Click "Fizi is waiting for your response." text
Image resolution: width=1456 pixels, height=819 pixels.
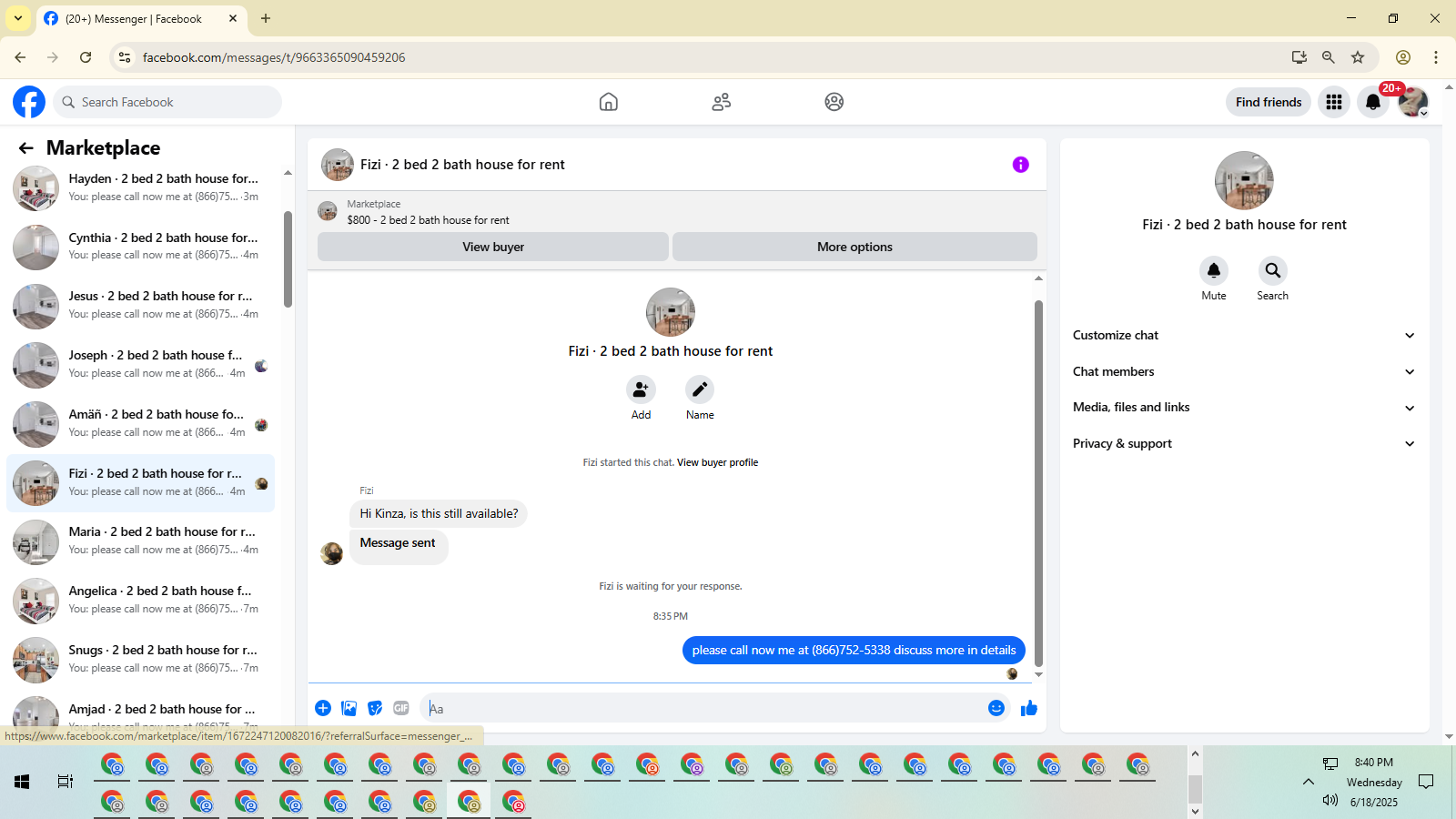coord(671,586)
